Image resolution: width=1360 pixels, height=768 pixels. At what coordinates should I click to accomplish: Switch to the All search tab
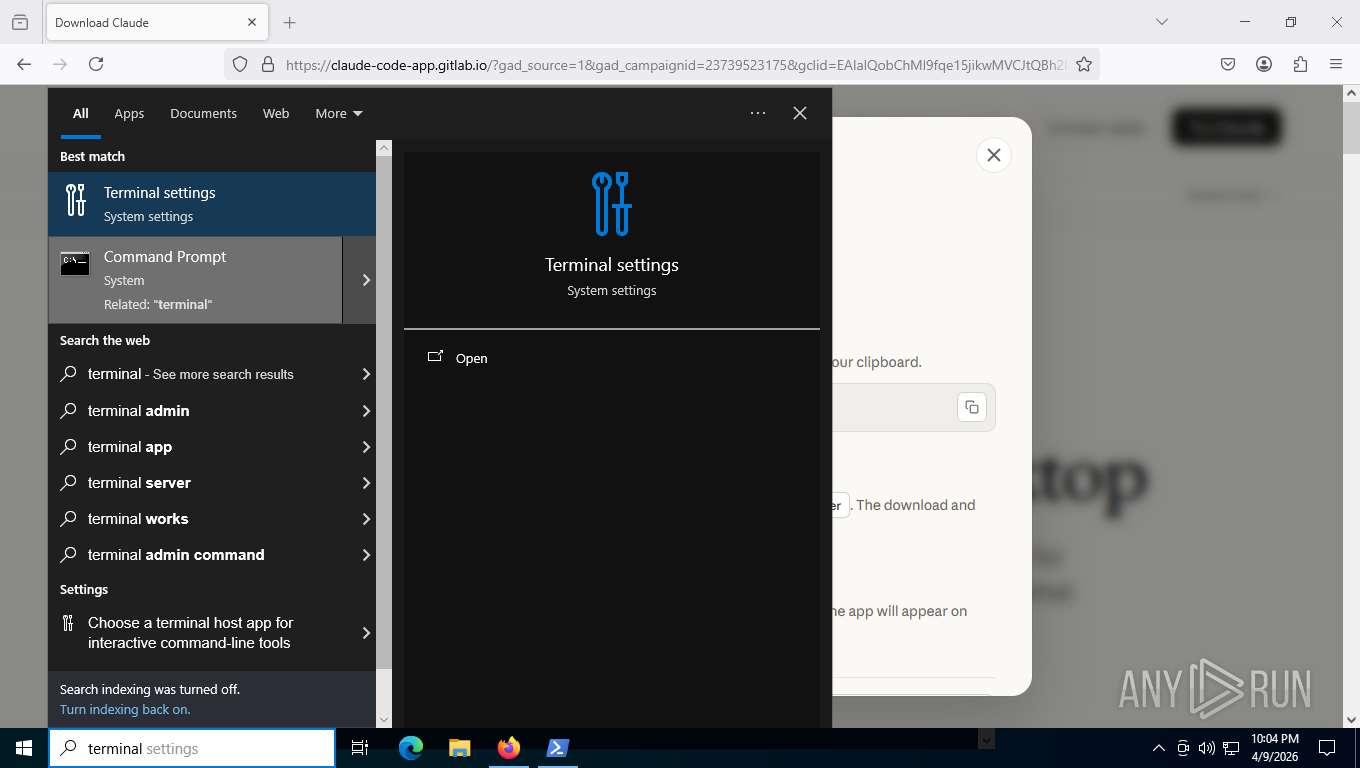(x=80, y=113)
